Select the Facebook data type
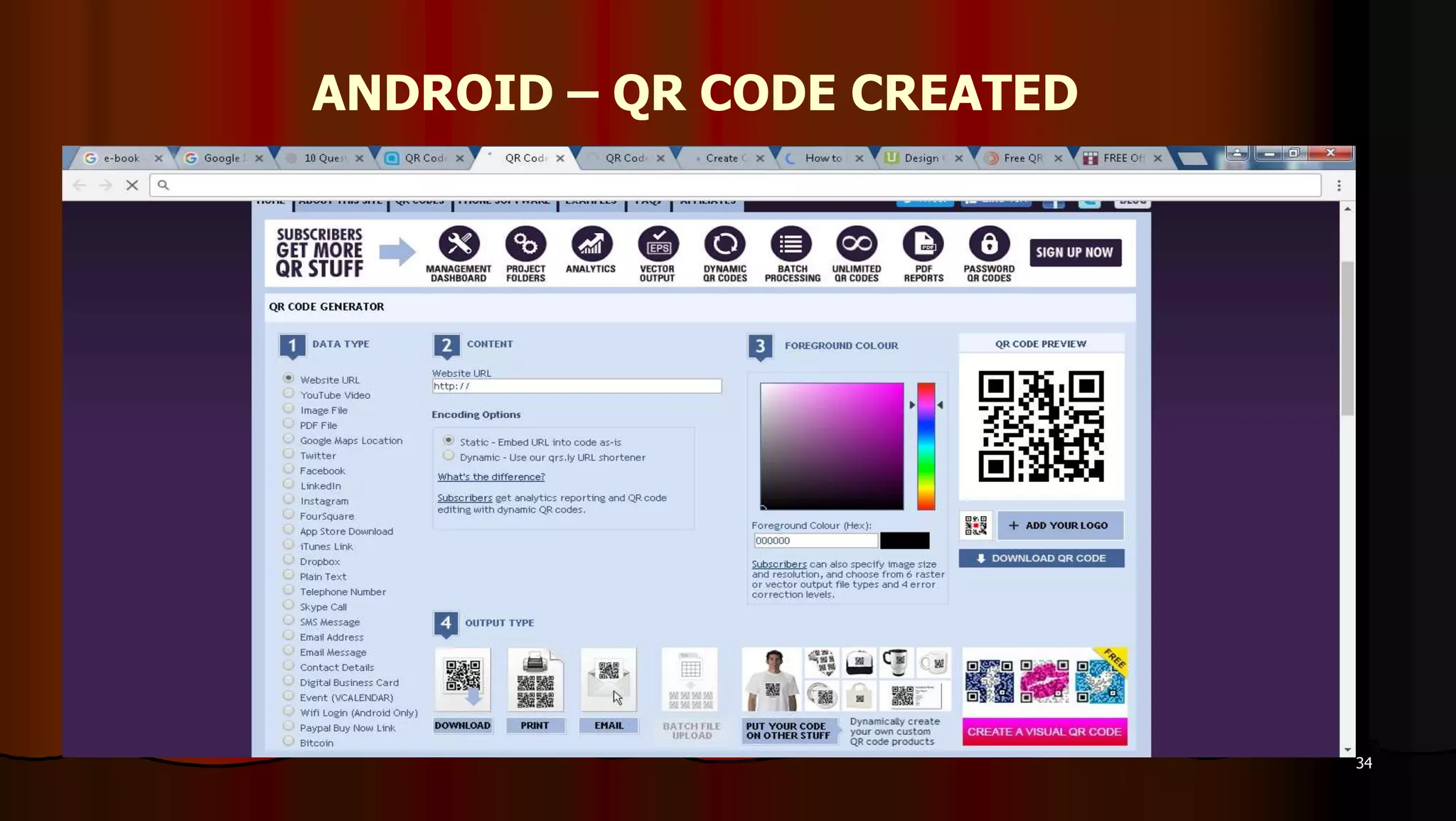Viewport: 1456px width, 821px height. (x=289, y=469)
